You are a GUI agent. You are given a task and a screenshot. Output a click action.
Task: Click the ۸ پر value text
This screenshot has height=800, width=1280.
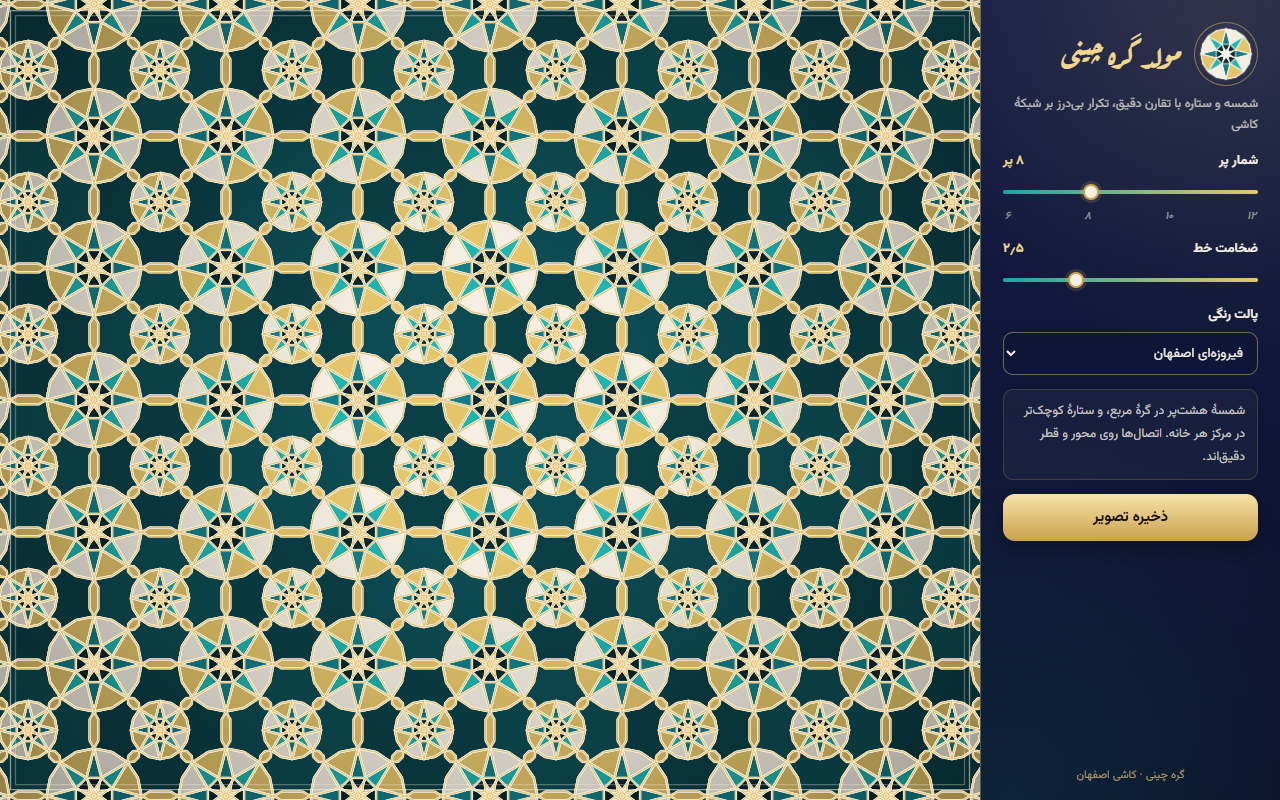coord(1014,160)
